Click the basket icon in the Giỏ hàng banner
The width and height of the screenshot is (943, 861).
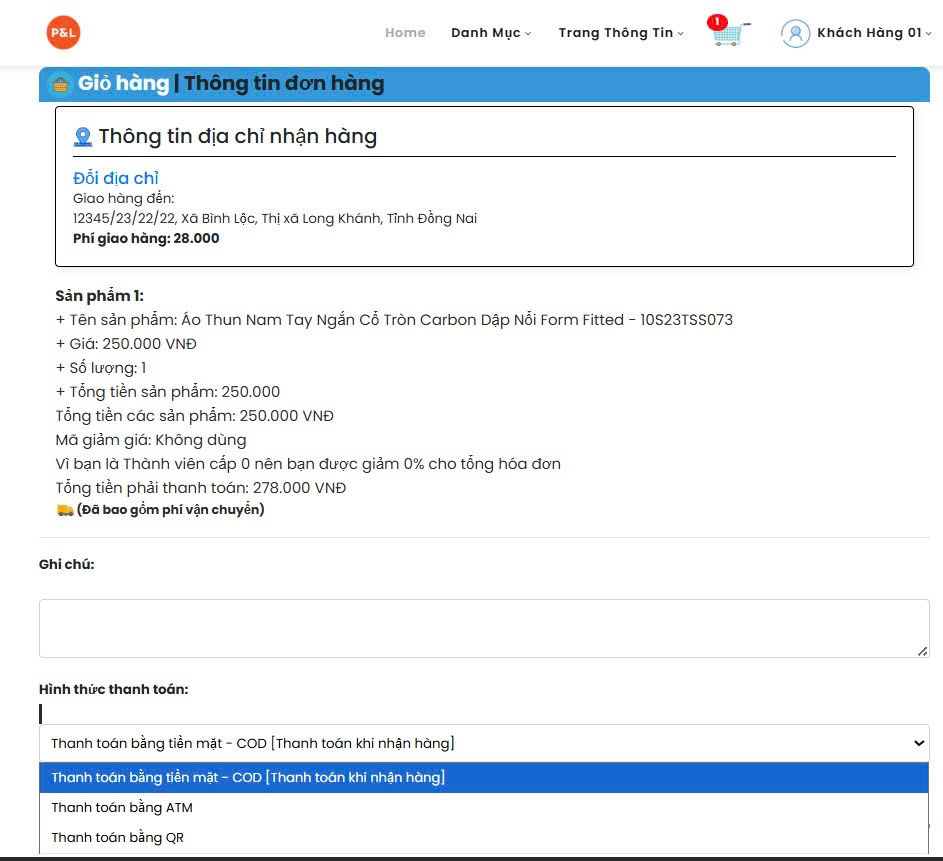pos(60,83)
